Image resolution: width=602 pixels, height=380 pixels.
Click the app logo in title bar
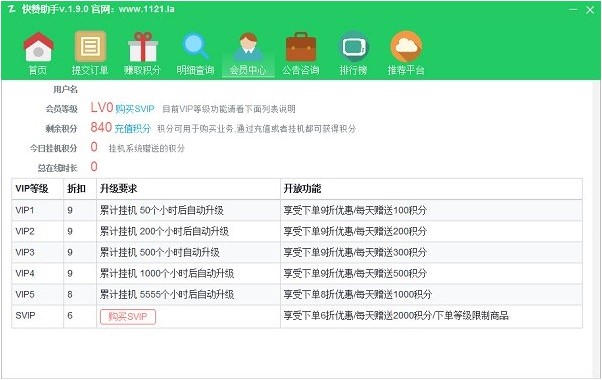tap(12, 9)
